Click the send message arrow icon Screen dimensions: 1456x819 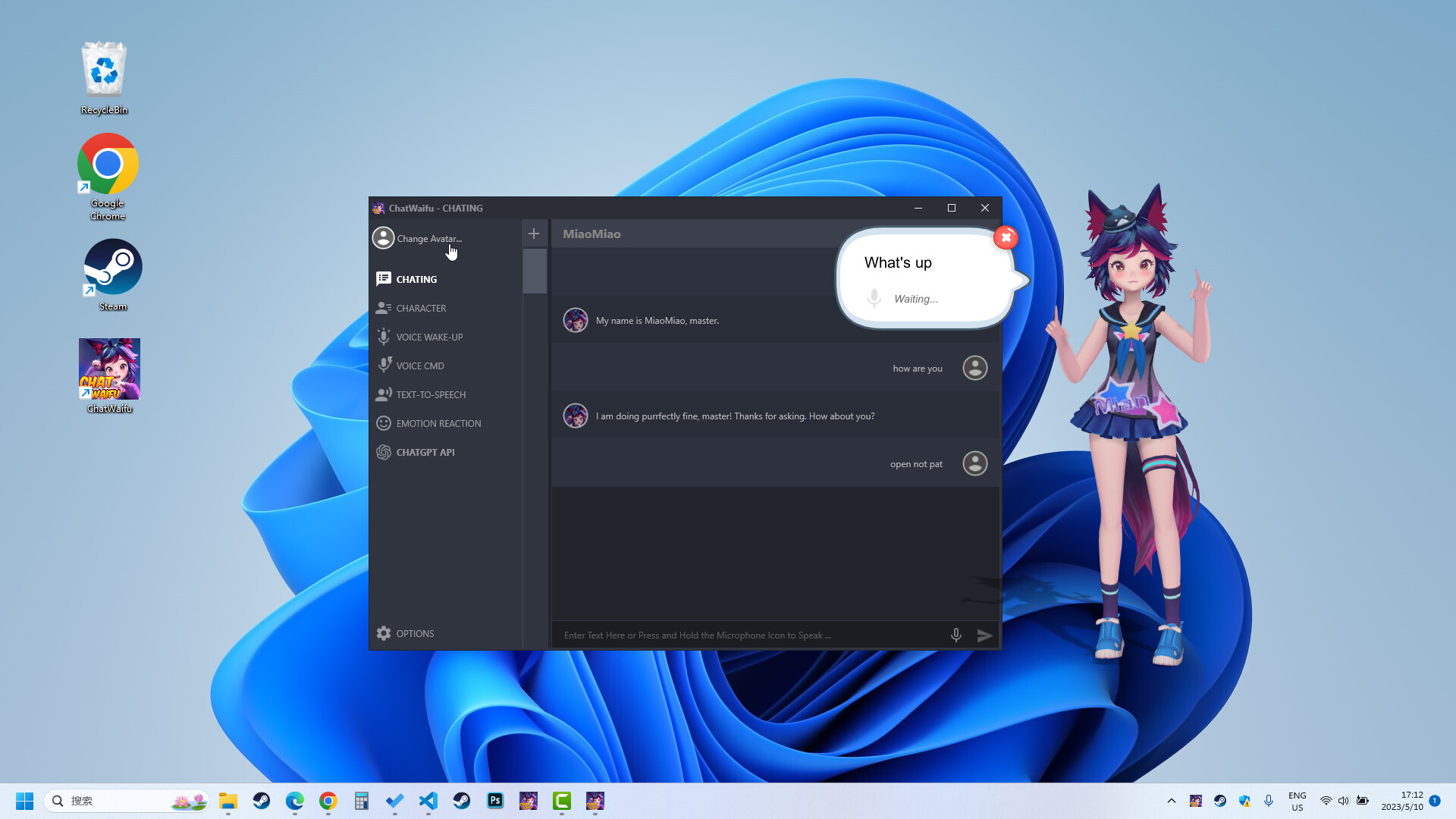point(985,635)
